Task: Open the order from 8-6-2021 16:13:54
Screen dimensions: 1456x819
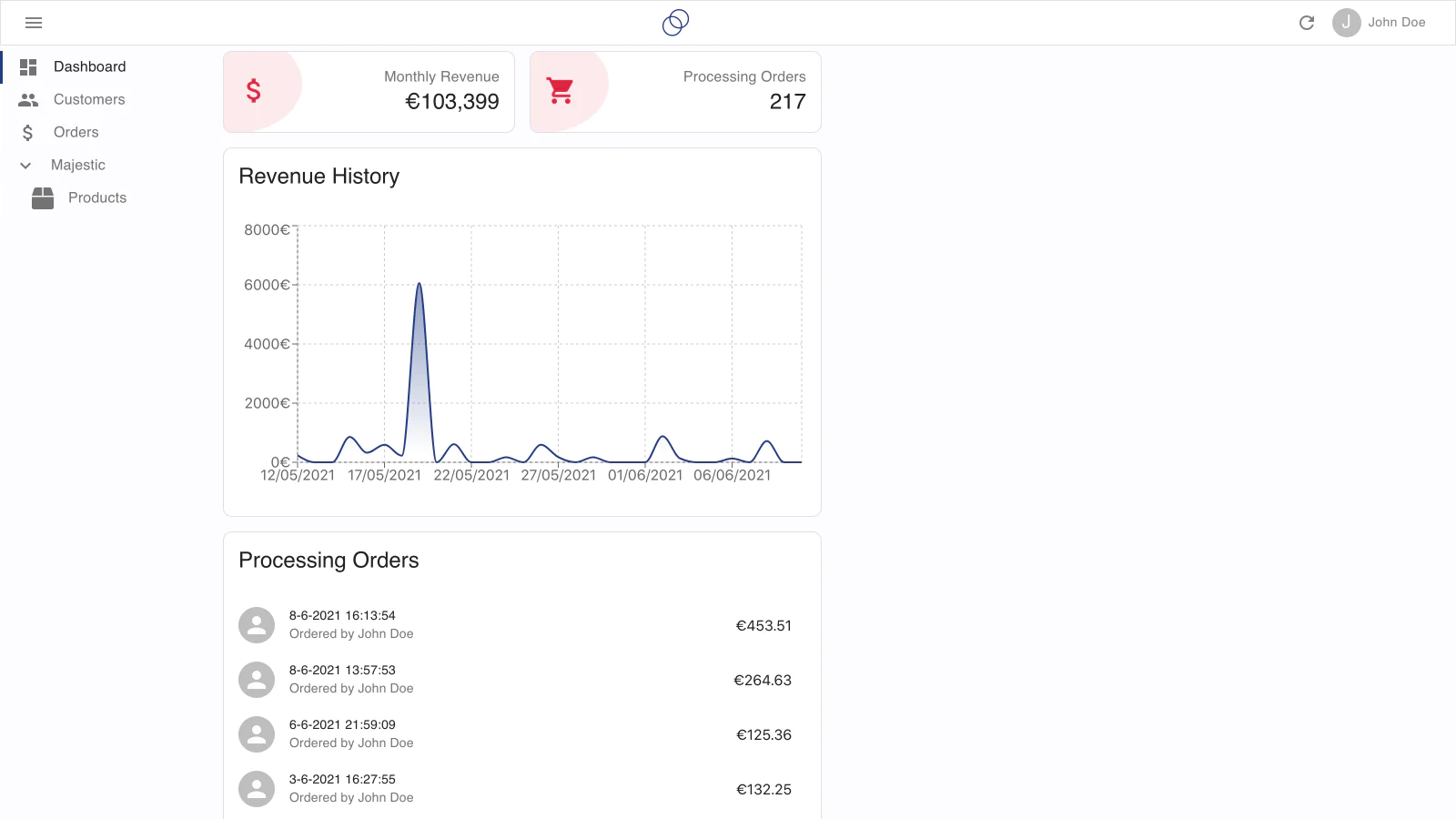Action: (342, 616)
